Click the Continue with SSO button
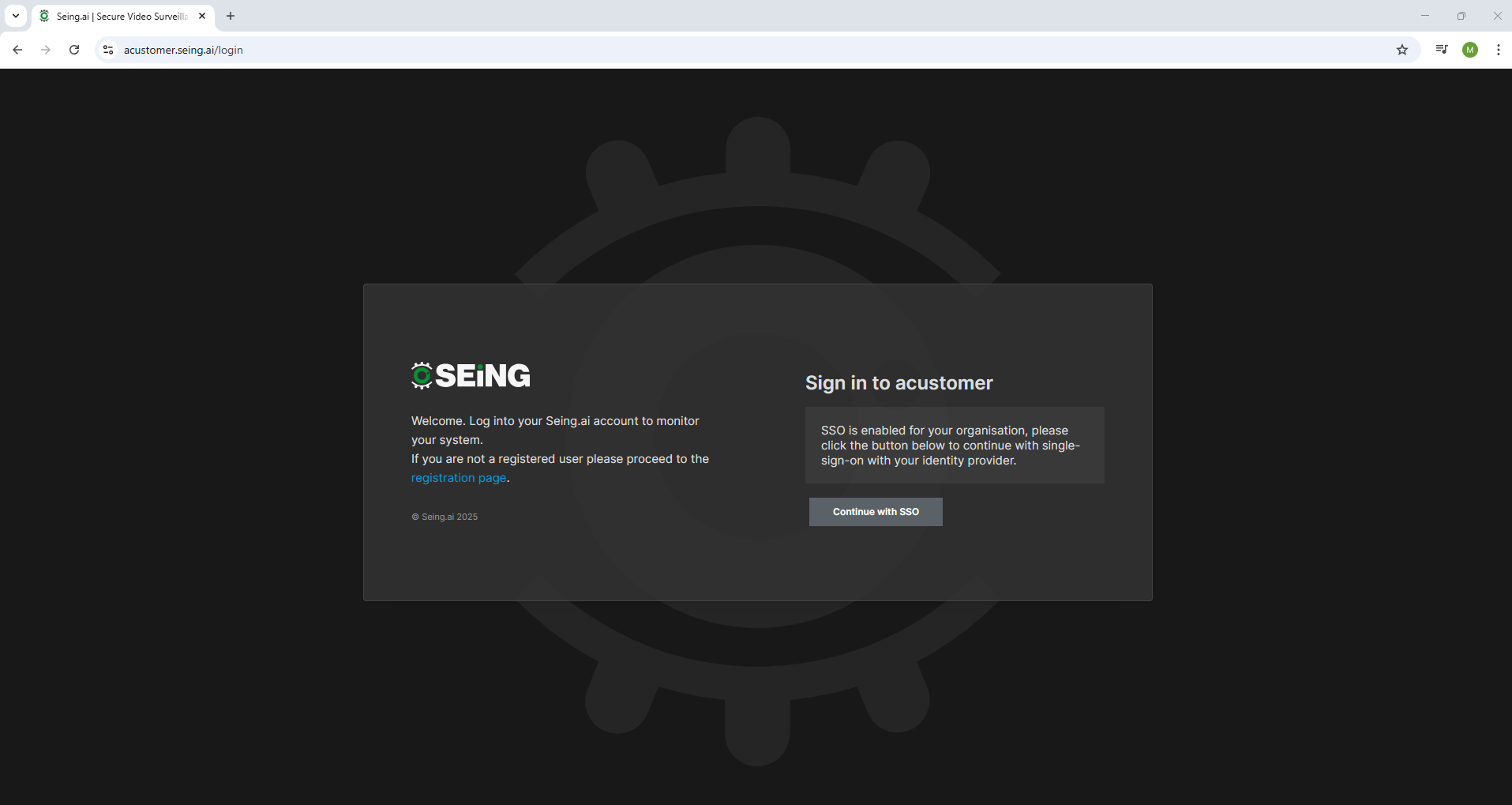 click(x=876, y=511)
